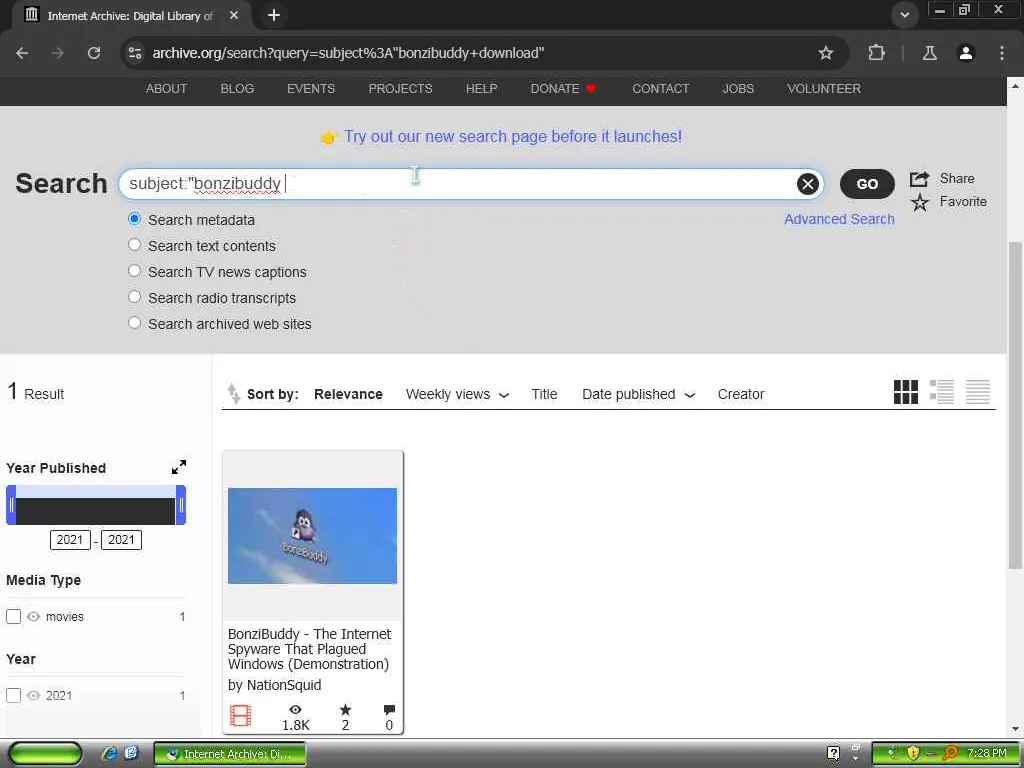Open the browser profile menu
Image resolution: width=1024 pixels, height=768 pixels.
[966, 53]
